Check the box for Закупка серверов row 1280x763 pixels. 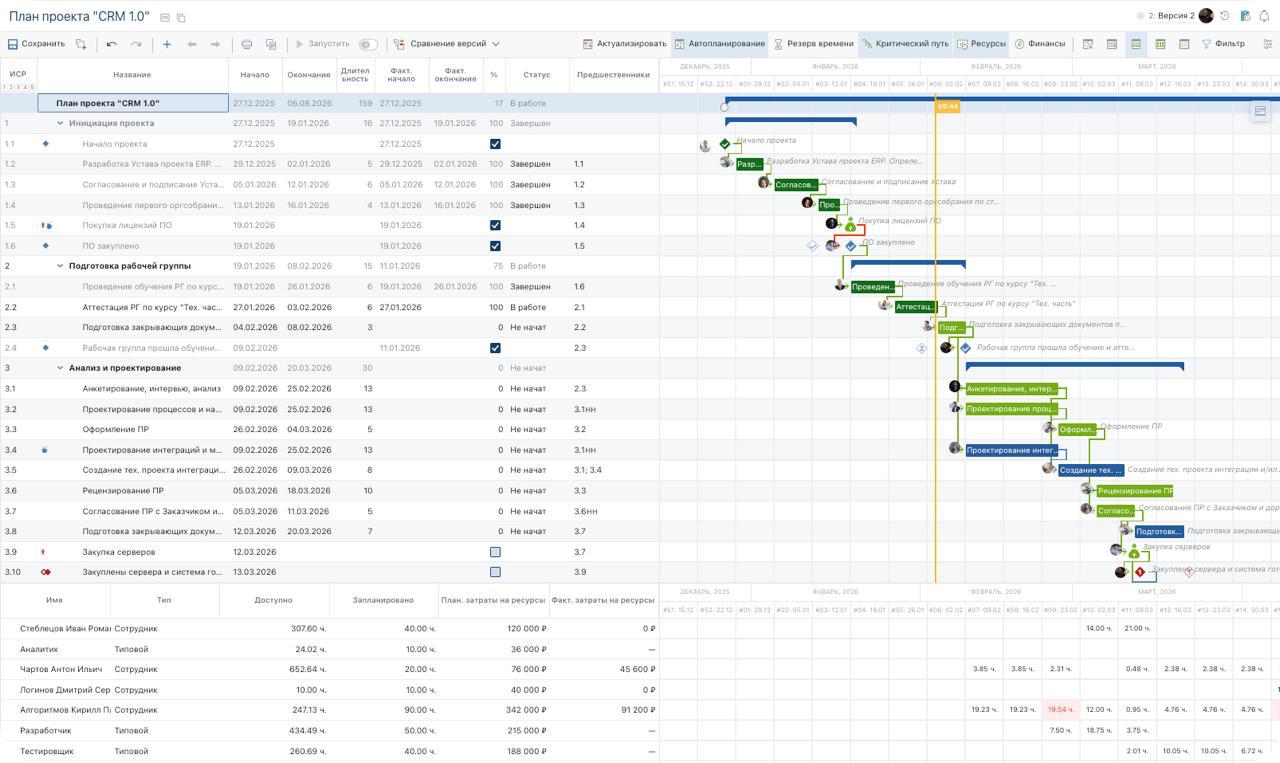pyautogui.click(x=495, y=552)
